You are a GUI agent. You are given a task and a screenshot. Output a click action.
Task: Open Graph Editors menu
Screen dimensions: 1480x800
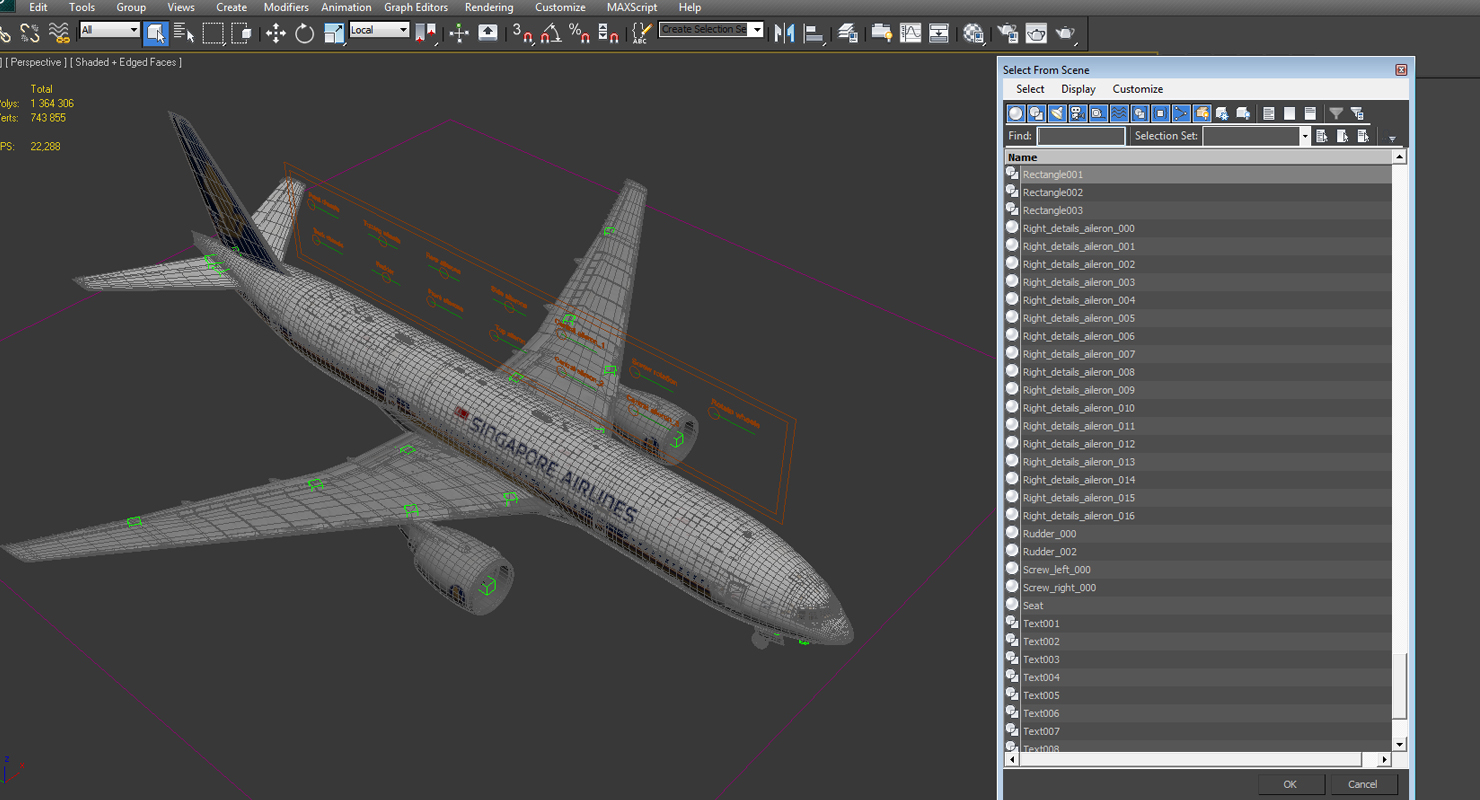pyautogui.click(x=416, y=7)
